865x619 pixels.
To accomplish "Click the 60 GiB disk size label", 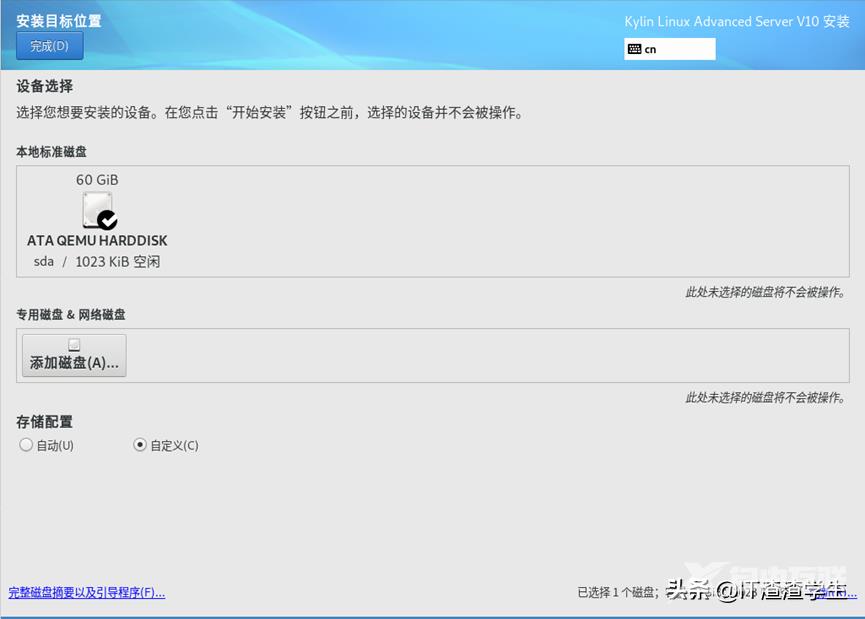I will point(97,180).
